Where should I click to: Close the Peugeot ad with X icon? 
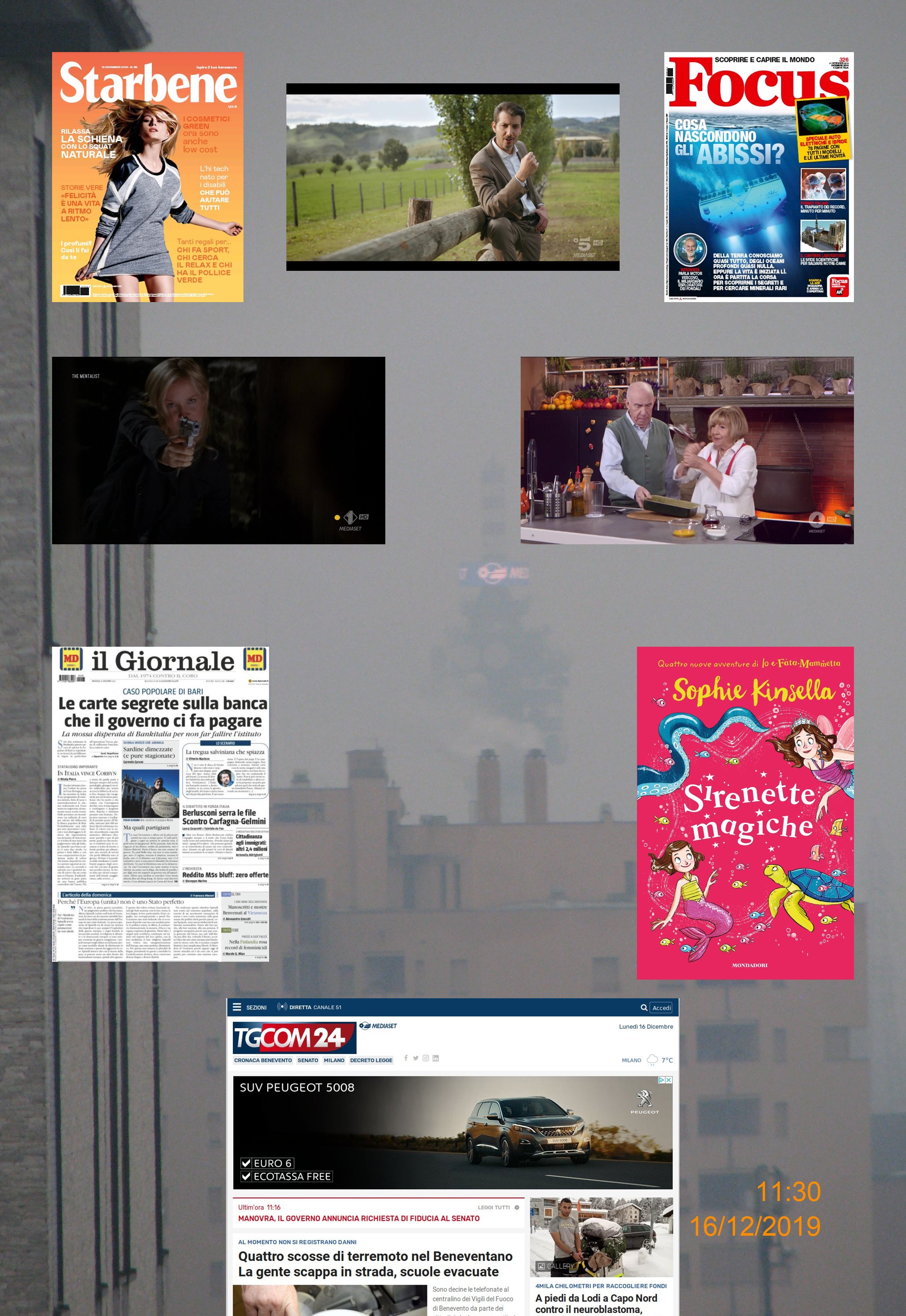(x=669, y=1080)
